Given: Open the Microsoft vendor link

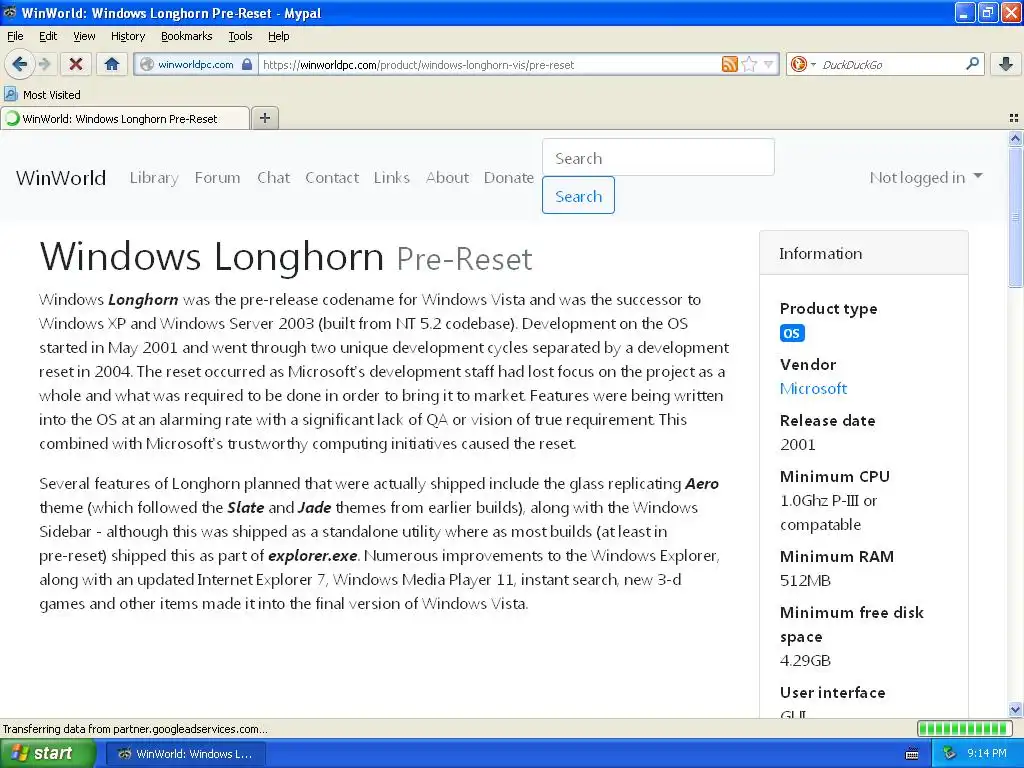Looking at the screenshot, I should point(813,389).
